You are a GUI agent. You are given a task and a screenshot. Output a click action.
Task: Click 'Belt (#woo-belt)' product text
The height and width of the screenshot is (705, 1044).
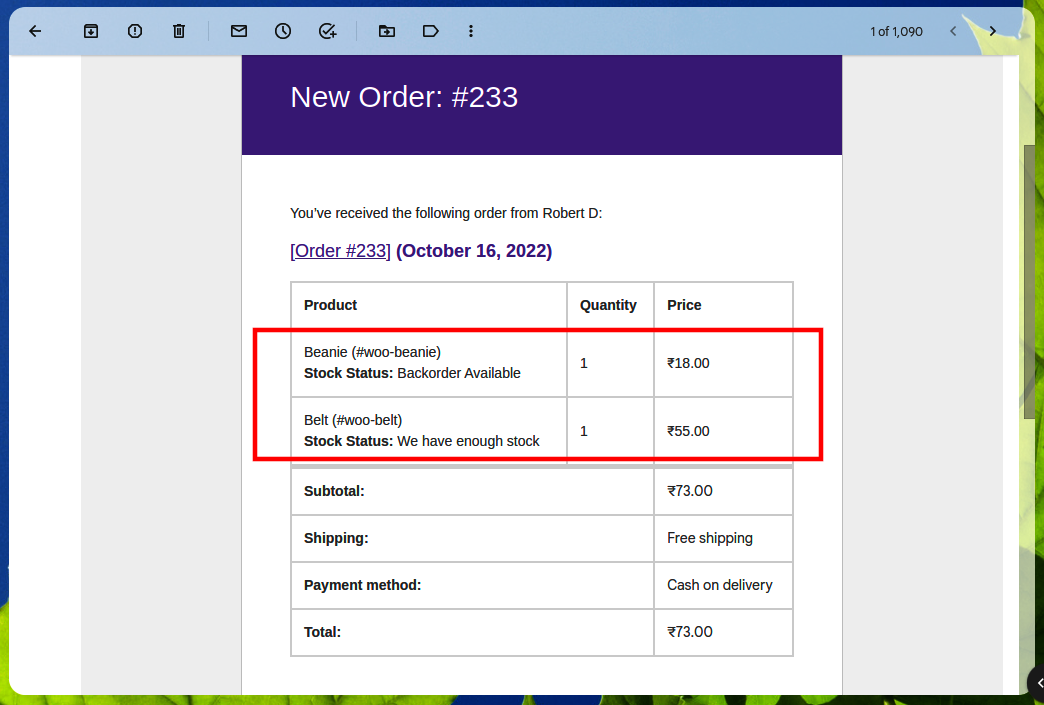tap(353, 420)
